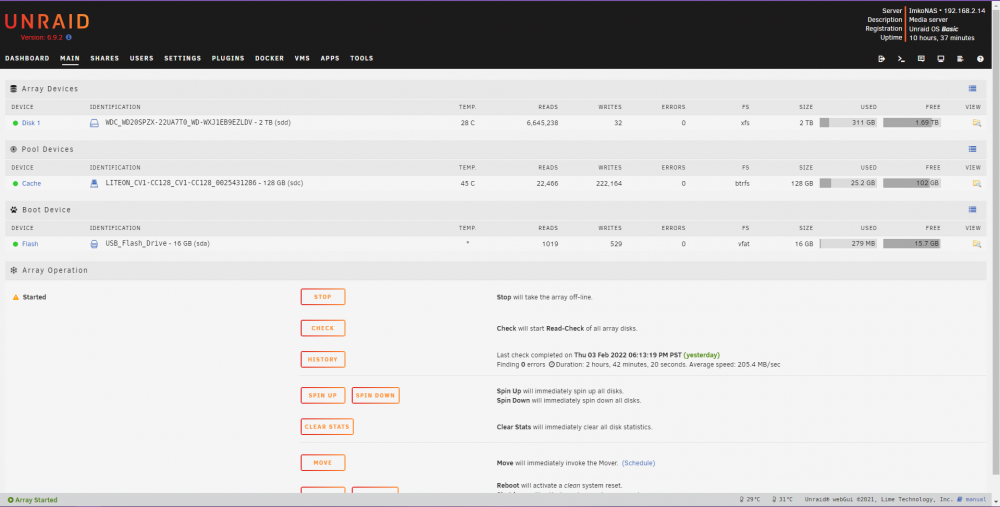Click the Logout icon in the header
The width and height of the screenshot is (1000, 507).
(881, 59)
